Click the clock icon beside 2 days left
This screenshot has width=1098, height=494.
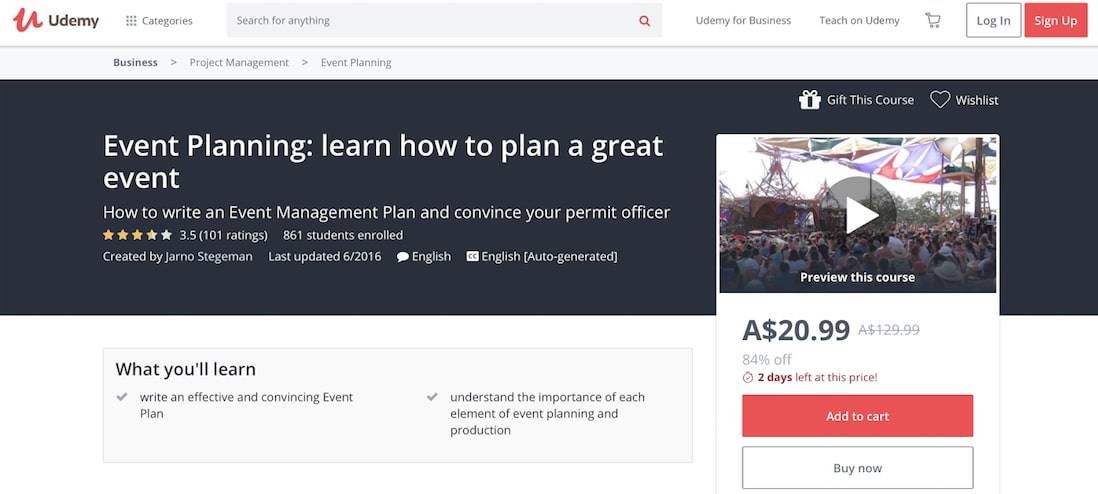coord(747,378)
